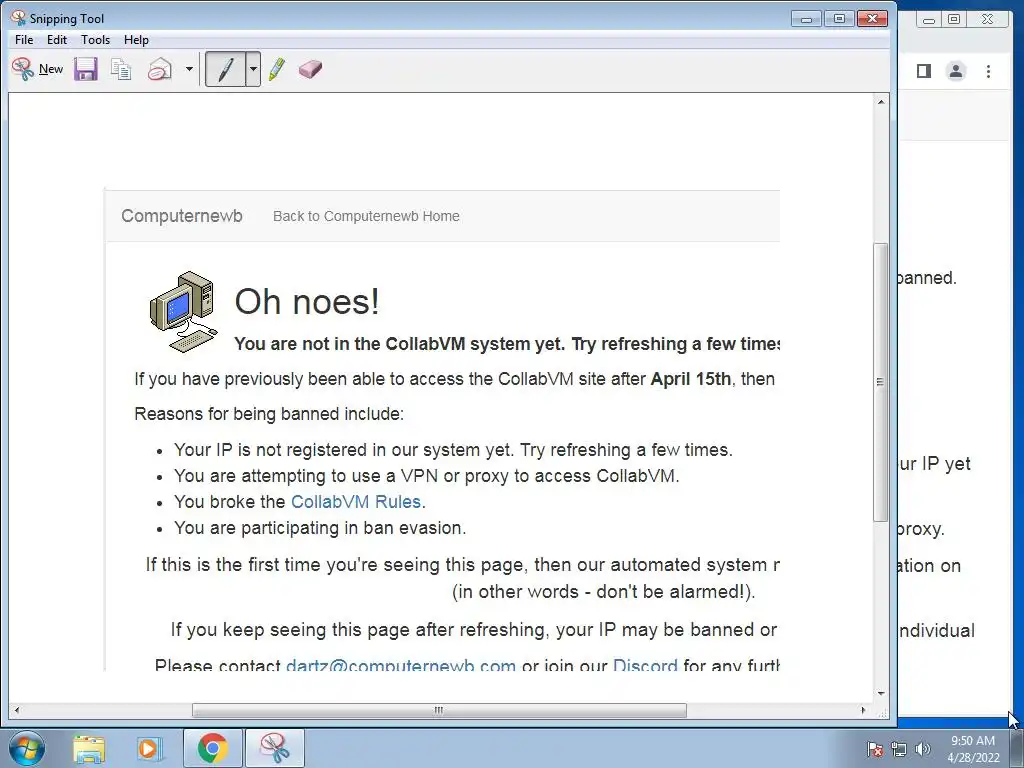Click the horizontal scrollbar right arrow
Screen dimensions: 1024x768
pyautogui.click(x=864, y=710)
